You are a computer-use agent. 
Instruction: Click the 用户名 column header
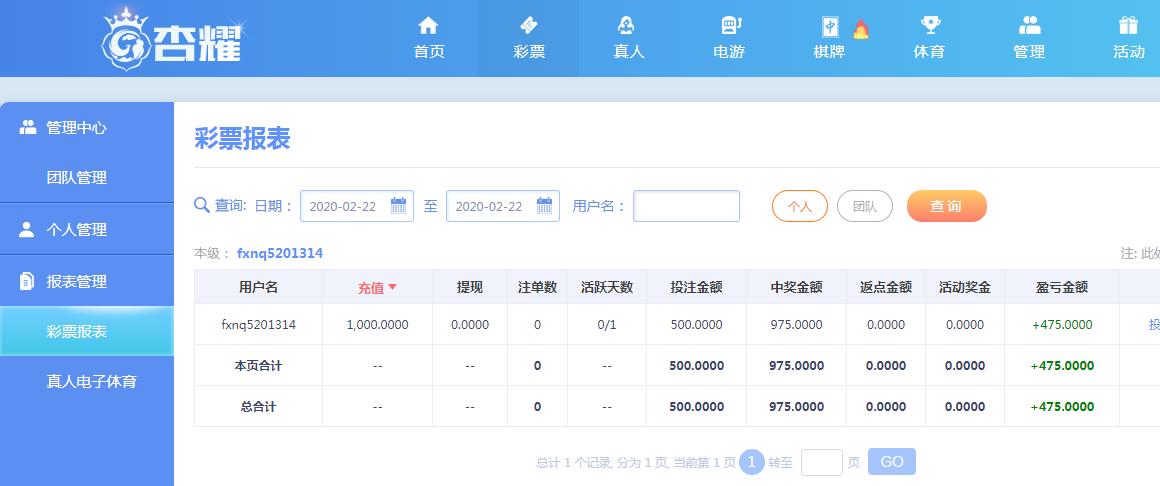[258, 287]
